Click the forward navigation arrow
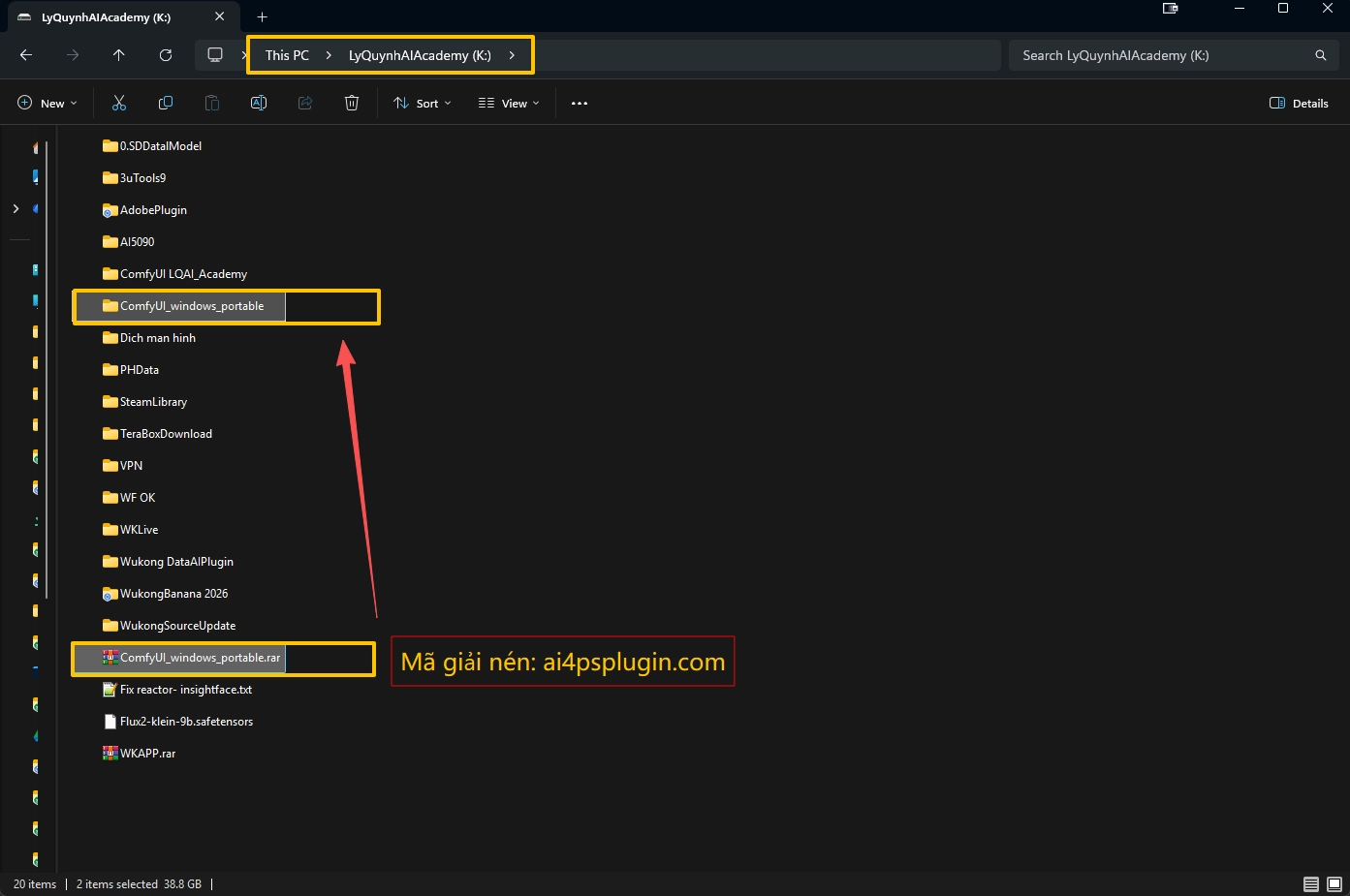The image size is (1350, 896). (x=73, y=55)
